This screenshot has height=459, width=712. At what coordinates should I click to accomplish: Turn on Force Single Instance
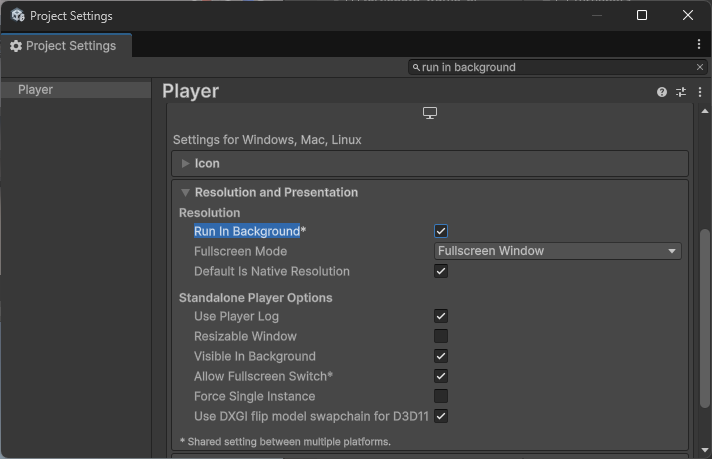coord(441,396)
